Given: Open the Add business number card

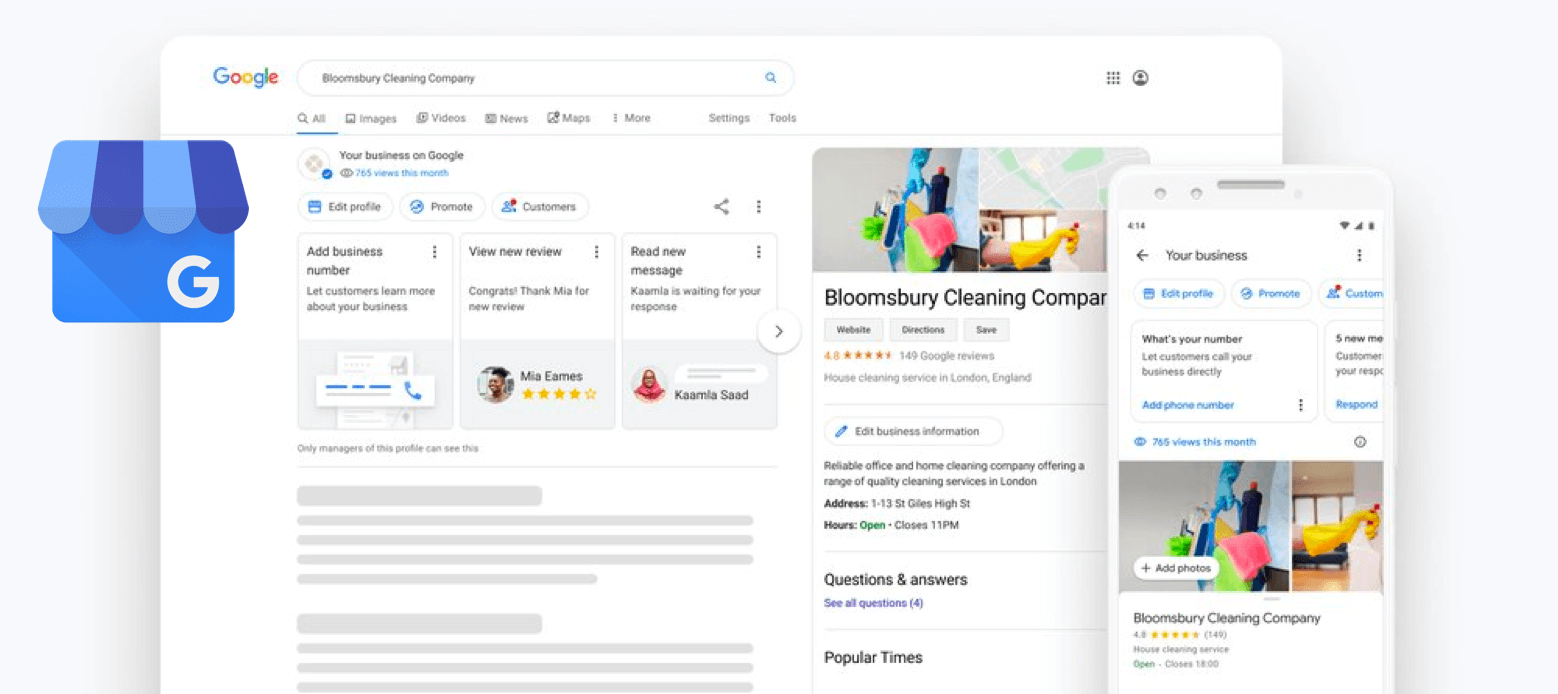Looking at the screenshot, I should coord(375,331).
